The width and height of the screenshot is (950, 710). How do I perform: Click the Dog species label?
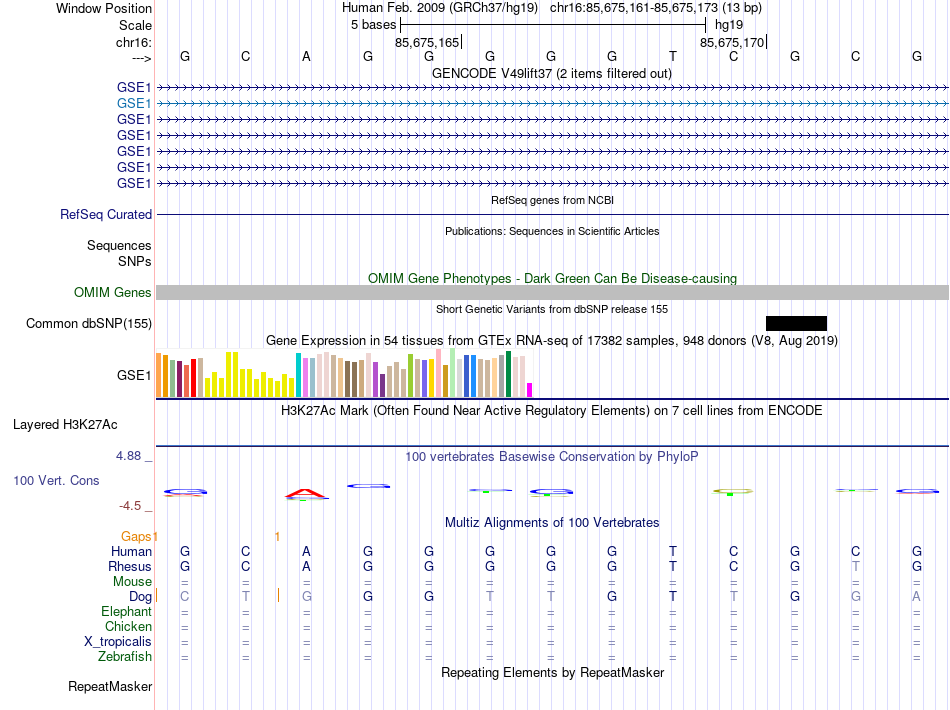141,597
